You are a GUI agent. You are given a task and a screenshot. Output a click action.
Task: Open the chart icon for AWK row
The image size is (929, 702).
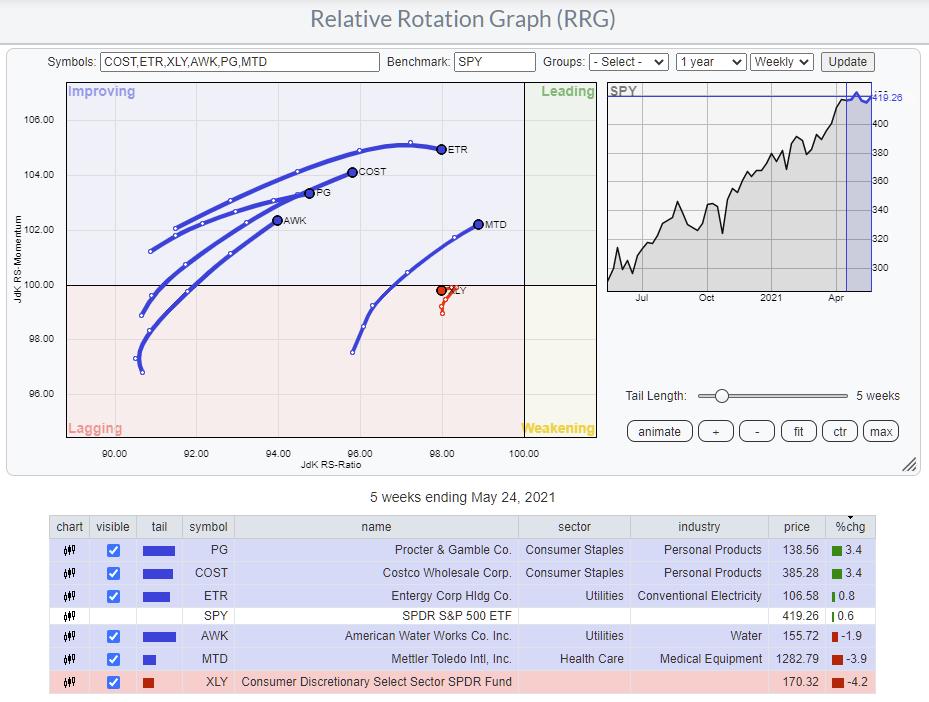70,636
